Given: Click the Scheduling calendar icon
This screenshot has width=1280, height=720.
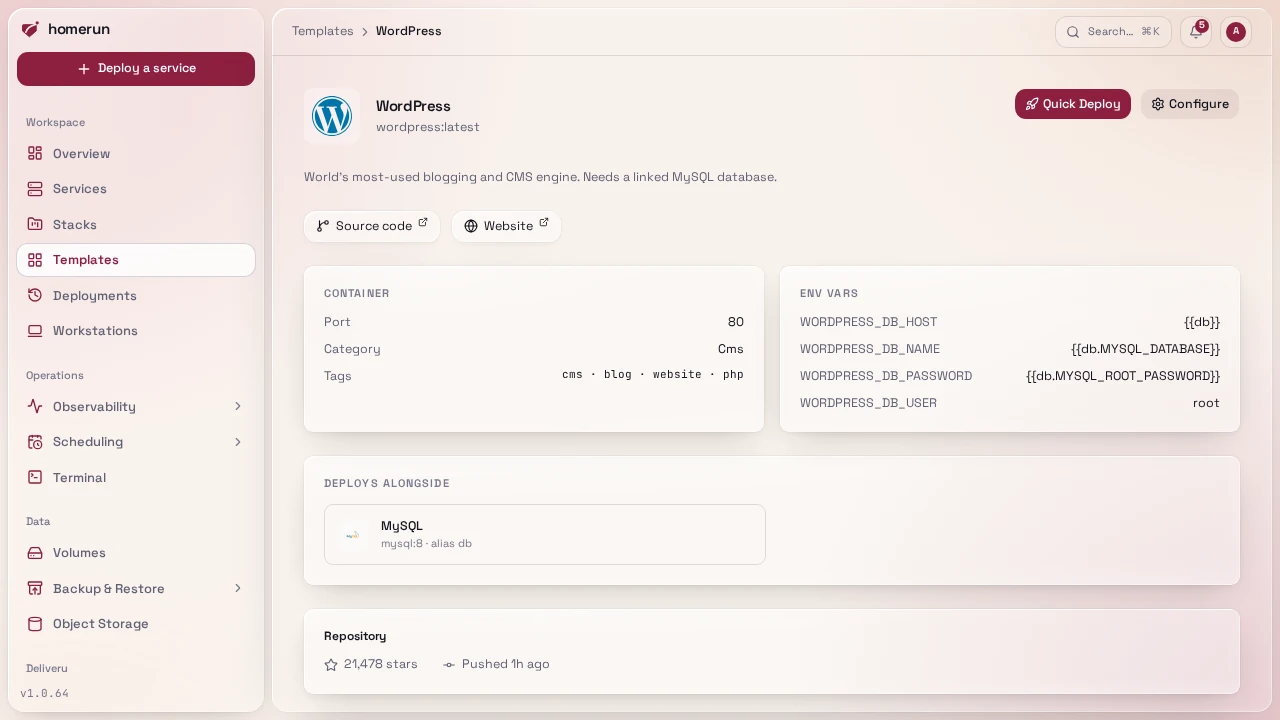Looking at the screenshot, I should tap(35, 442).
